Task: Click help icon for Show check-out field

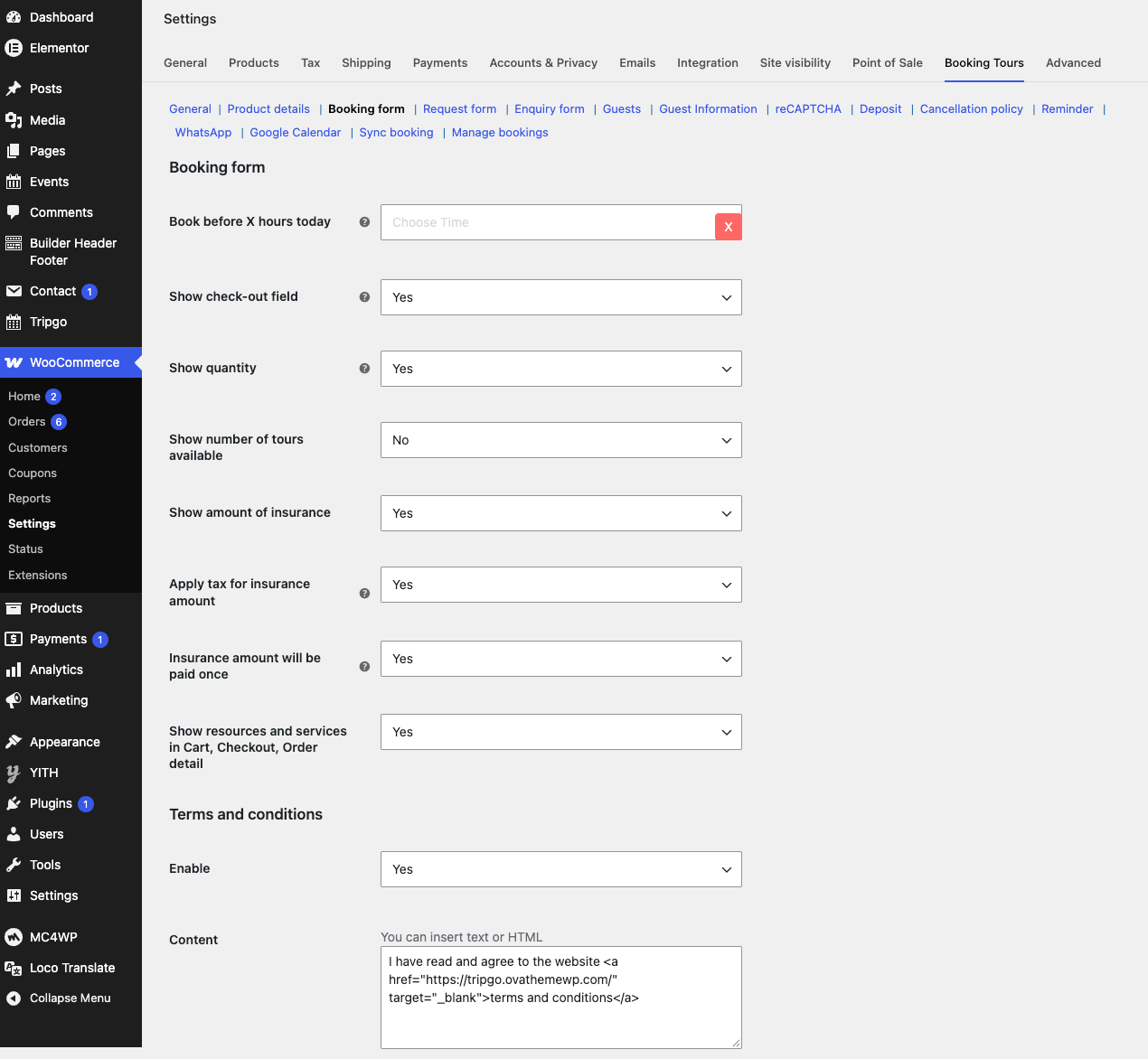Action: coord(364,297)
